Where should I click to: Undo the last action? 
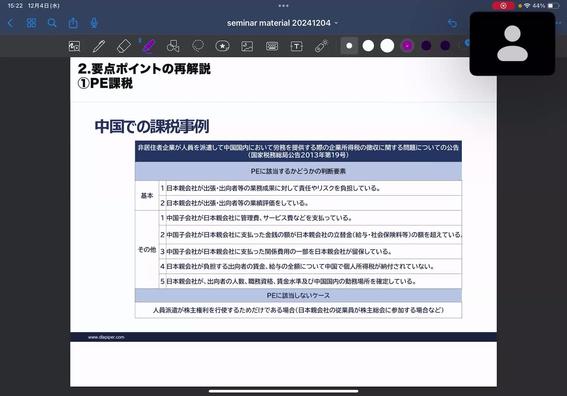click(x=452, y=23)
